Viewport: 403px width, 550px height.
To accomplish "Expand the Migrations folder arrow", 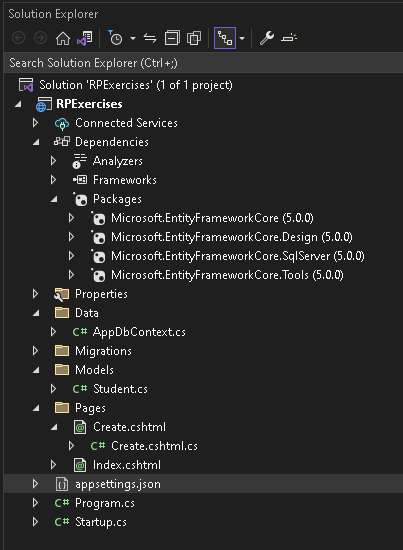I will 35,351.
